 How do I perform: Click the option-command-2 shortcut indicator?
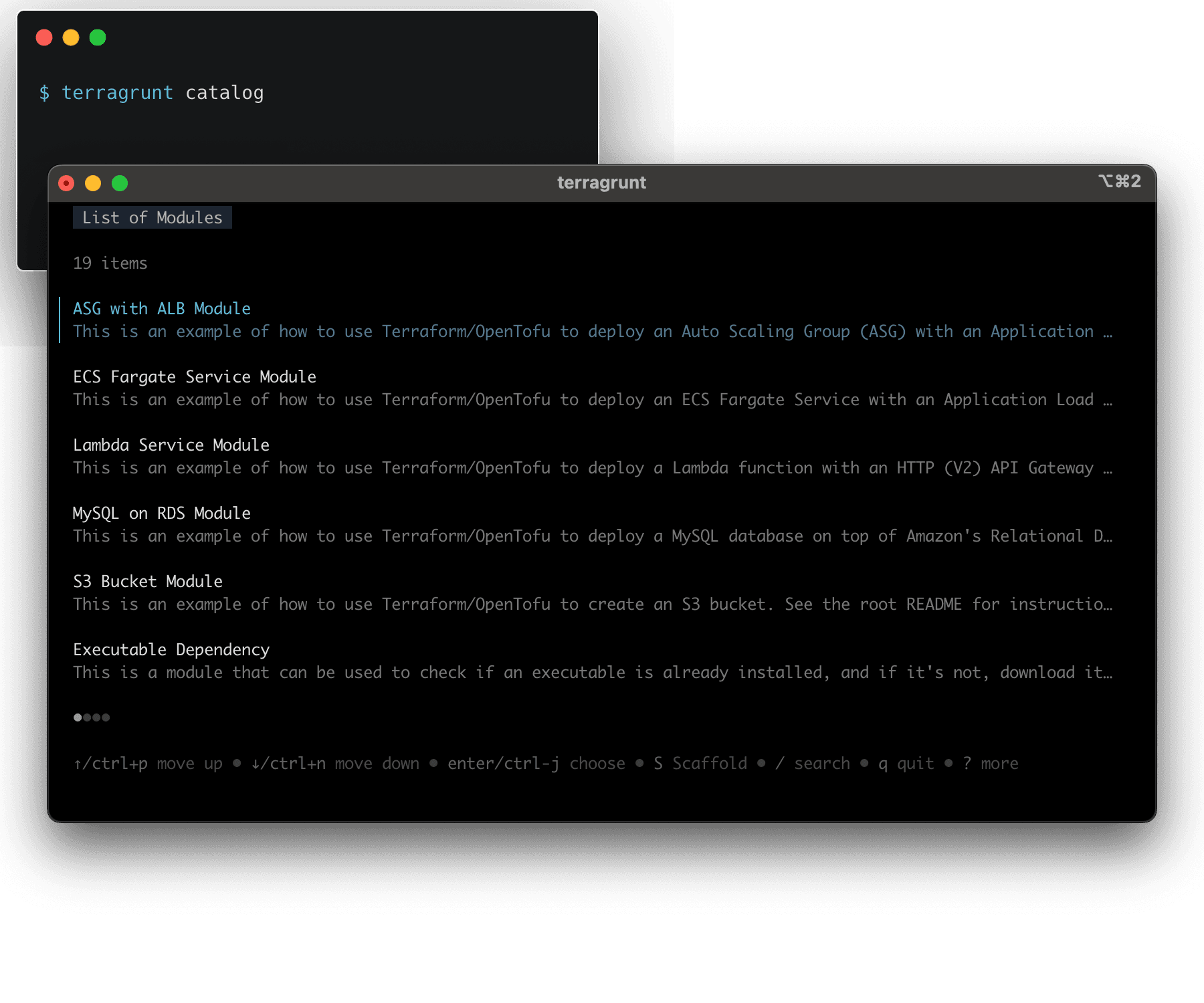coord(1119,182)
